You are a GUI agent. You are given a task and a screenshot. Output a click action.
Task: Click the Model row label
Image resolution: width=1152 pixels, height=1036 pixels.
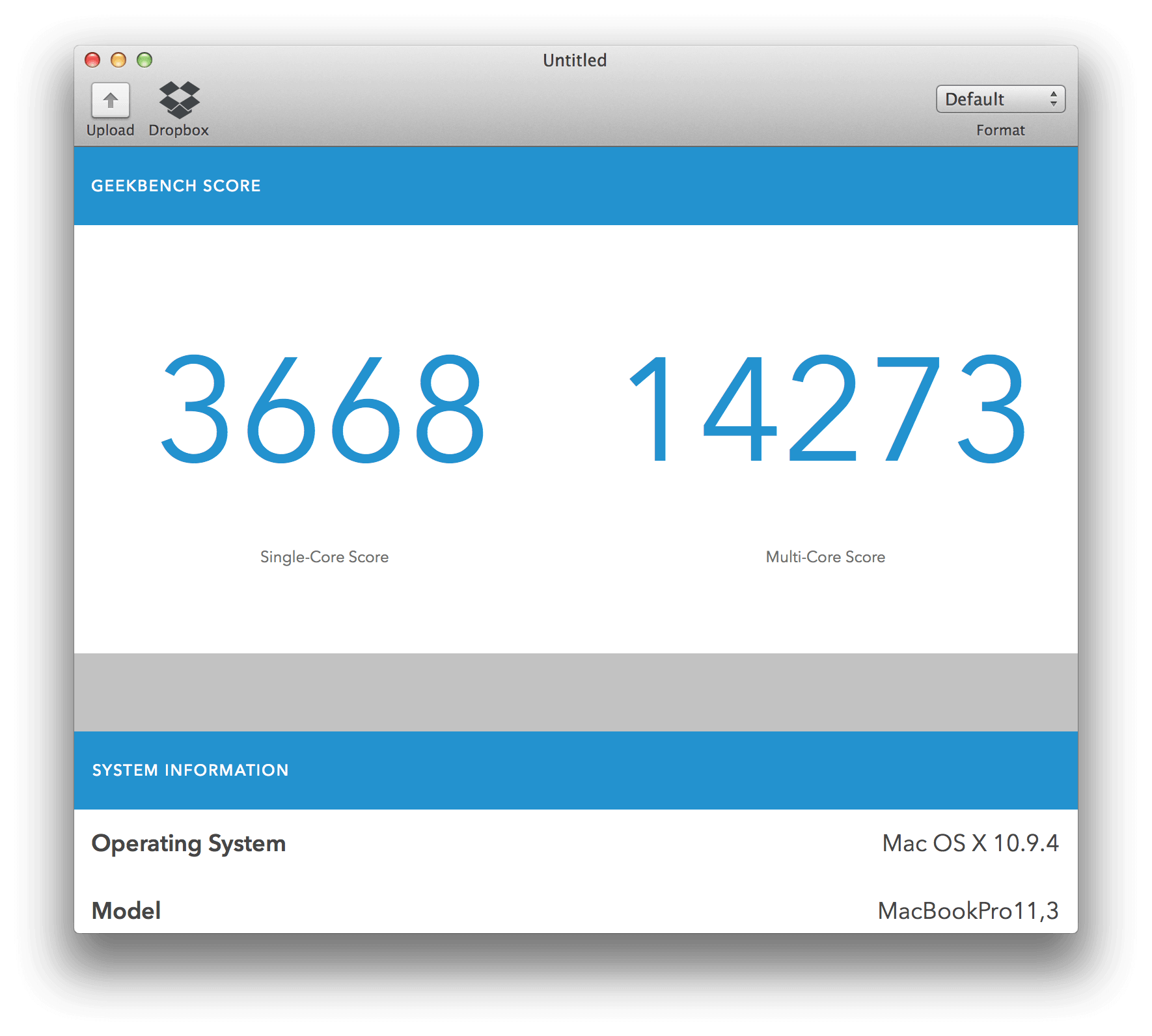click(x=126, y=911)
